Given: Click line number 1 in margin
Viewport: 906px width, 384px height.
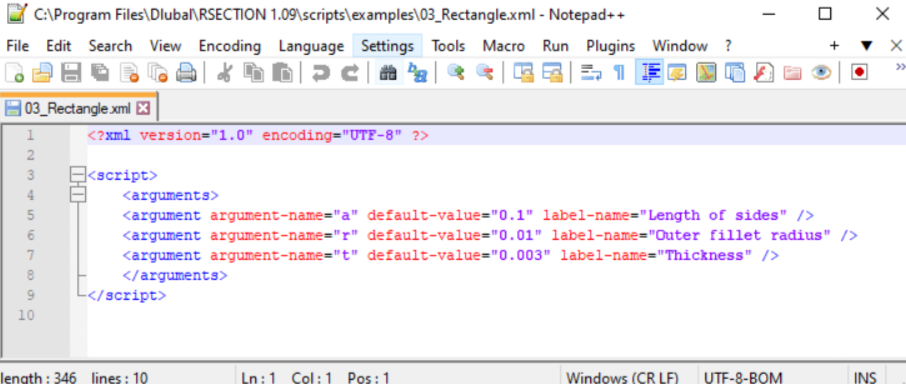Looking at the screenshot, I should pos(30,136).
